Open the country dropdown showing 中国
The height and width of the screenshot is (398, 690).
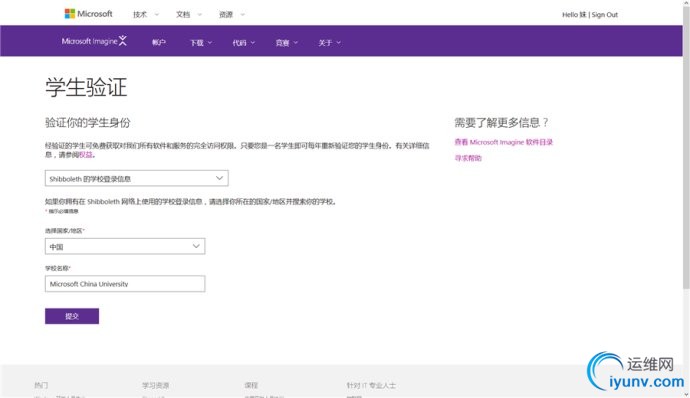125,246
